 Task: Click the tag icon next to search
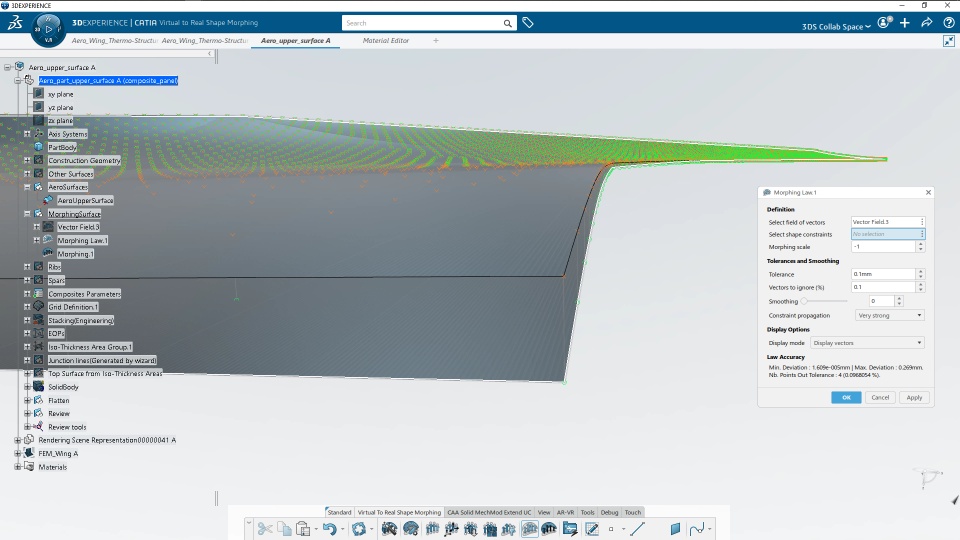point(528,23)
